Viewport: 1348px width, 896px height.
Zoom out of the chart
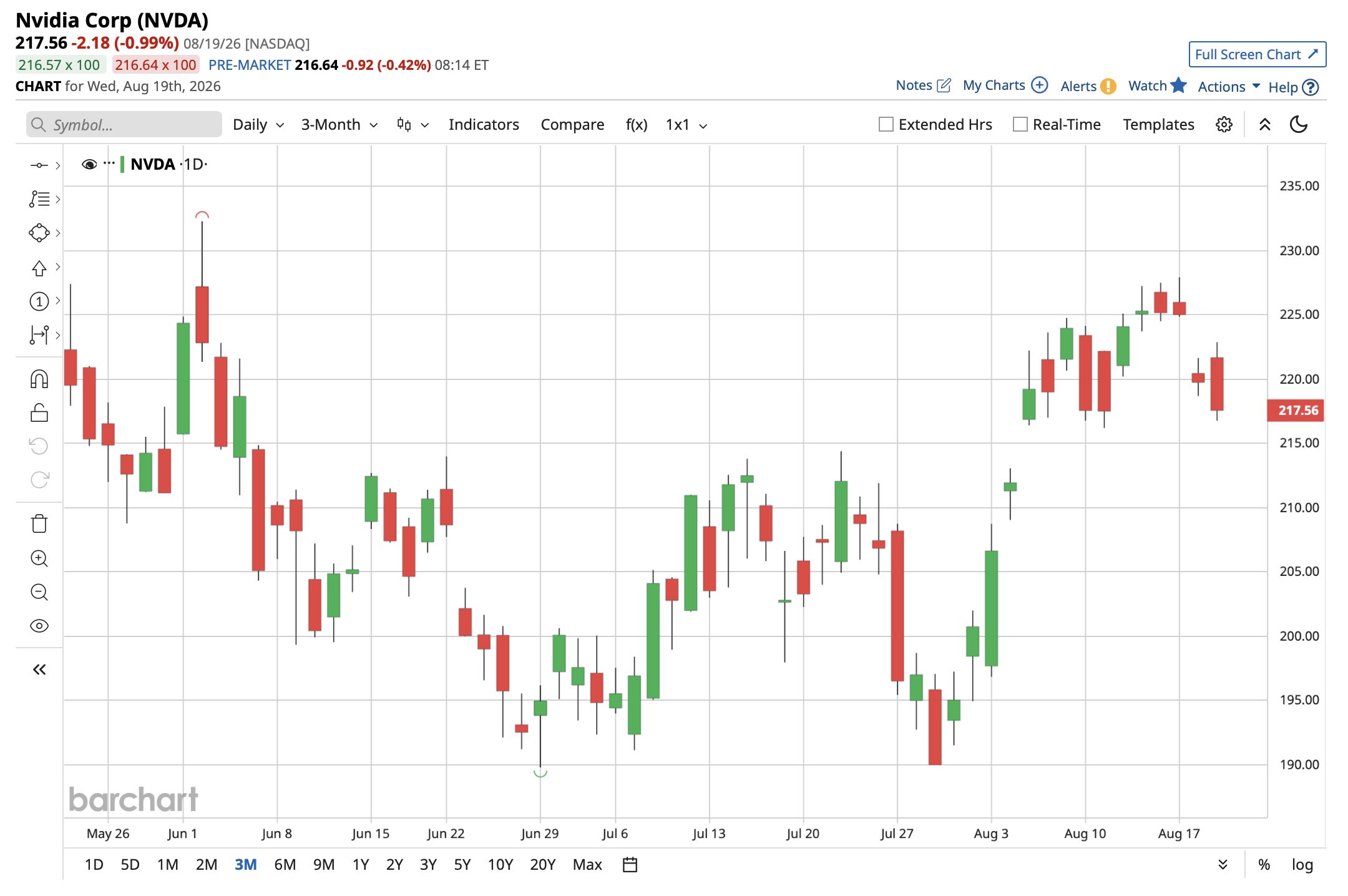point(39,592)
